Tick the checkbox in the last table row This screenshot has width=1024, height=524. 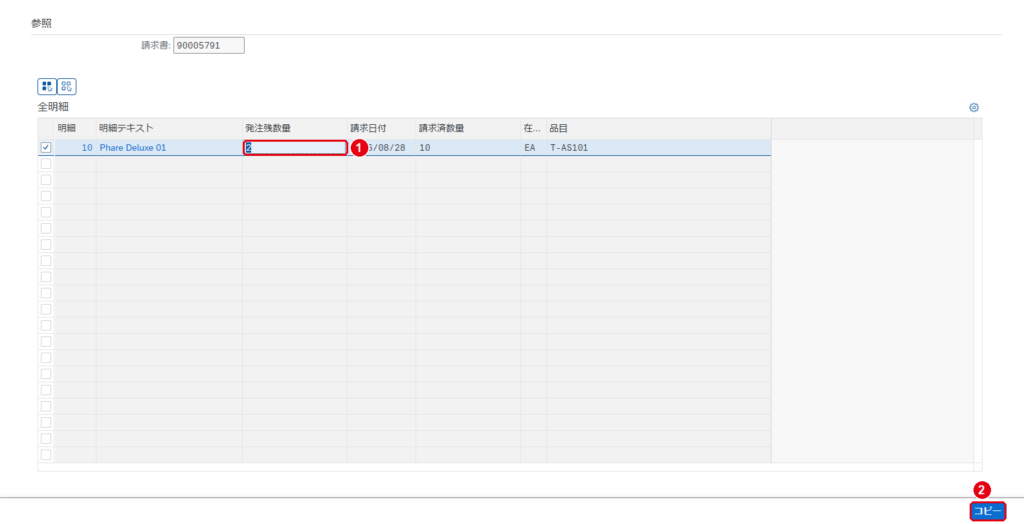point(46,455)
